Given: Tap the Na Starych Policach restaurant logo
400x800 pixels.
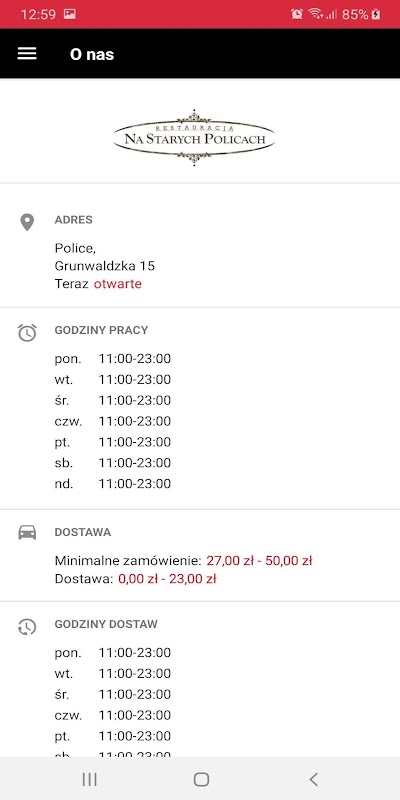Looking at the screenshot, I should pos(194,137).
